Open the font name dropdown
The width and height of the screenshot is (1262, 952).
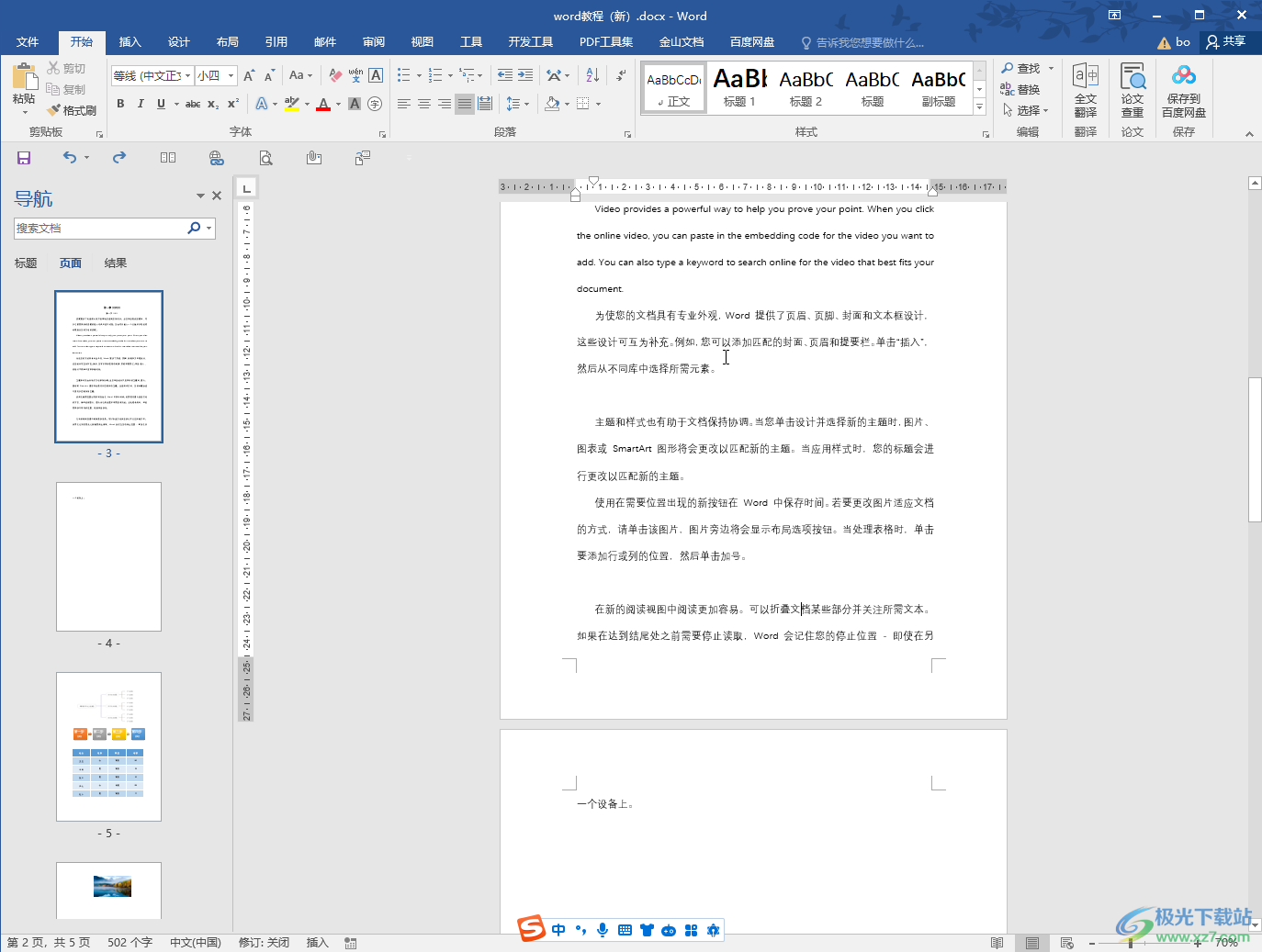pyautogui.click(x=188, y=75)
